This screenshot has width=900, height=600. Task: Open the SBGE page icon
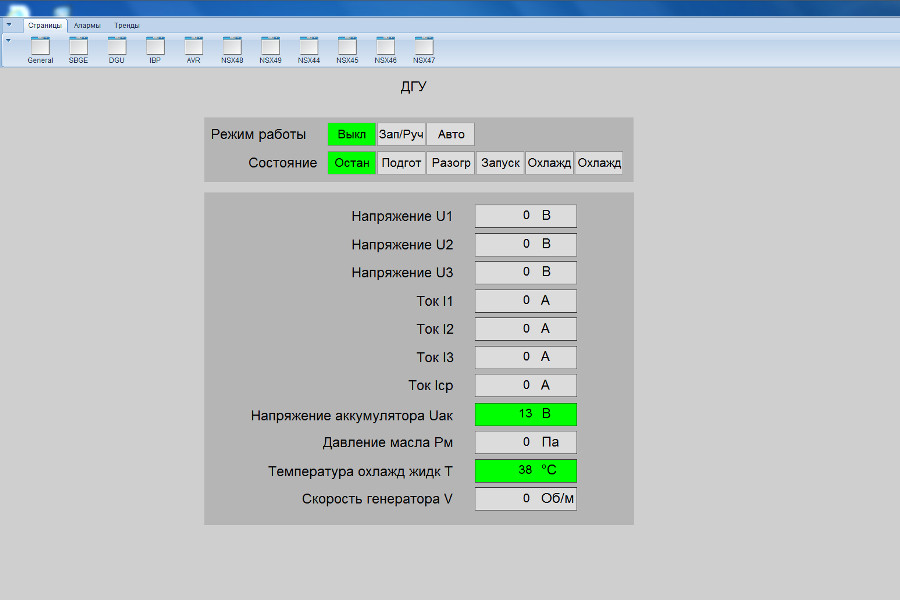click(x=79, y=50)
